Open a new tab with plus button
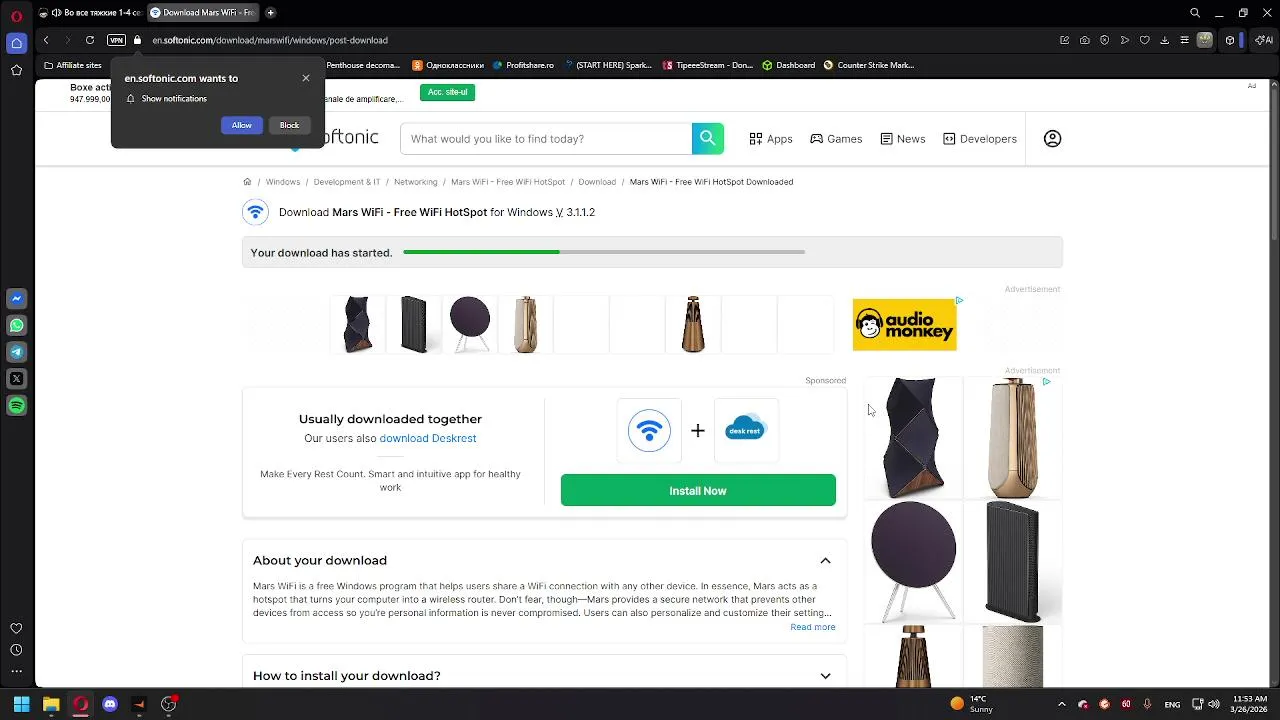Screen dimensions: 1280x720 (270, 13)
